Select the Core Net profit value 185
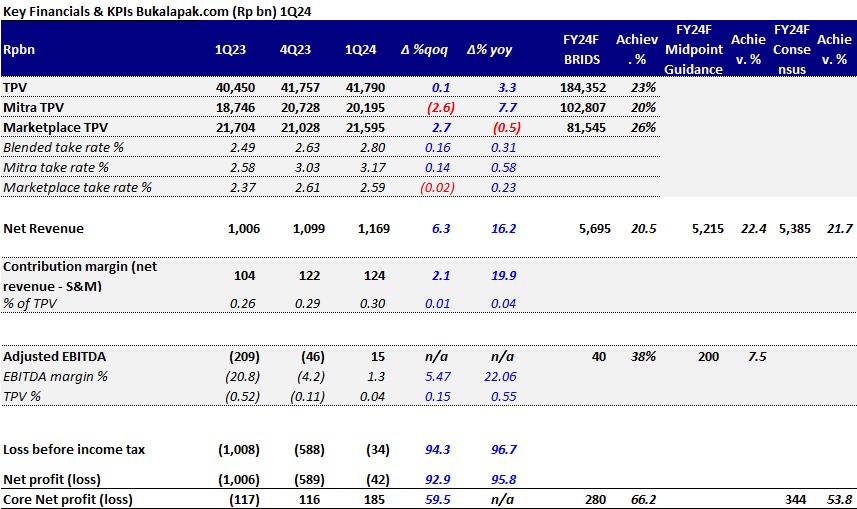This screenshot has width=857, height=509. [374, 500]
